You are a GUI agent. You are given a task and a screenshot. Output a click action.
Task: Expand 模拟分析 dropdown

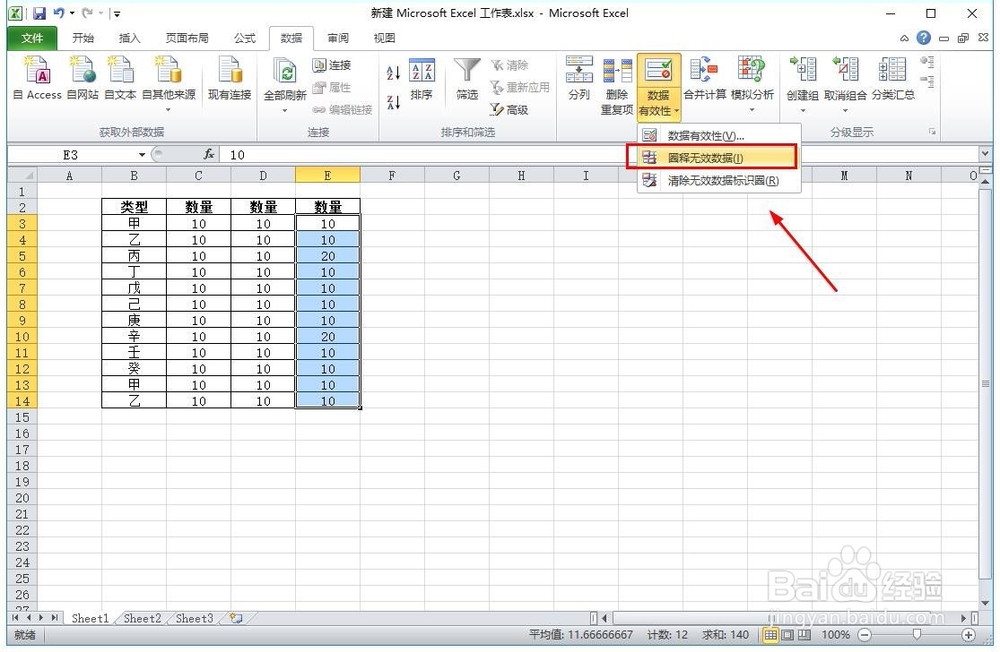(x=751, y=110)
